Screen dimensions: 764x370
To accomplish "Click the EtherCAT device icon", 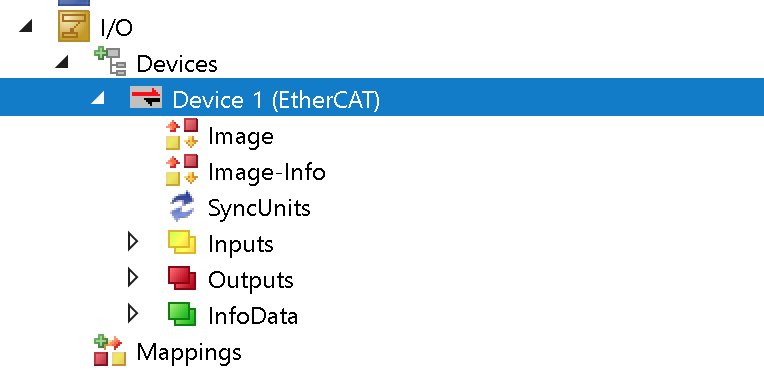I will click(x=146, y=97).
